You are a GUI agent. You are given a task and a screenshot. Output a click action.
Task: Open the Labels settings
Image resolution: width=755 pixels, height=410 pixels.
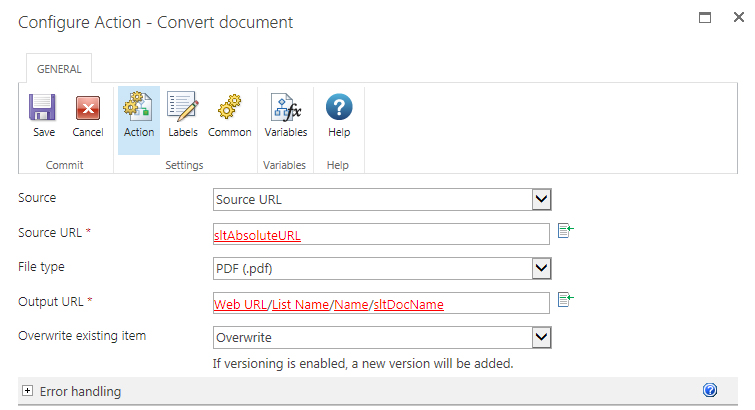pyautogui.click(x=182, y=108)
